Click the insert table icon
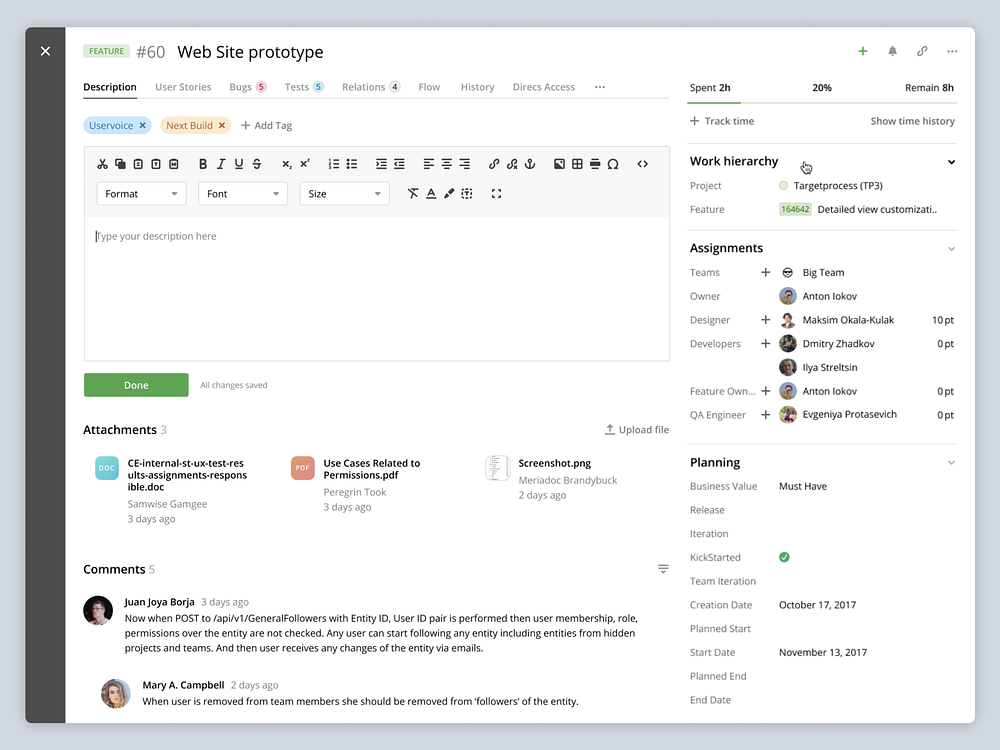 click(x=577, y=163)
